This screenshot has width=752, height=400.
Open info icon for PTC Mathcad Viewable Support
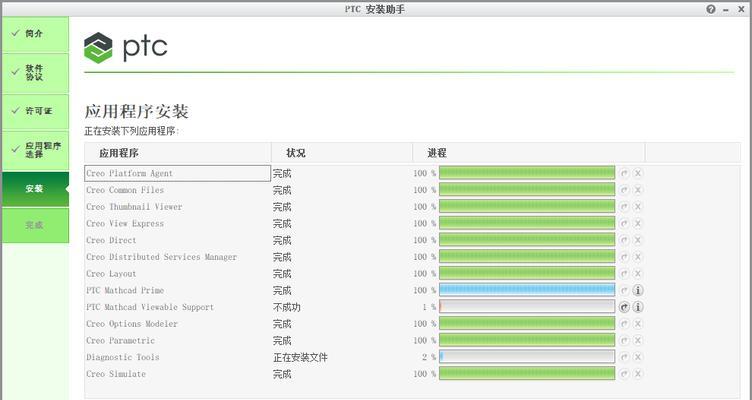tap(638, 307)
